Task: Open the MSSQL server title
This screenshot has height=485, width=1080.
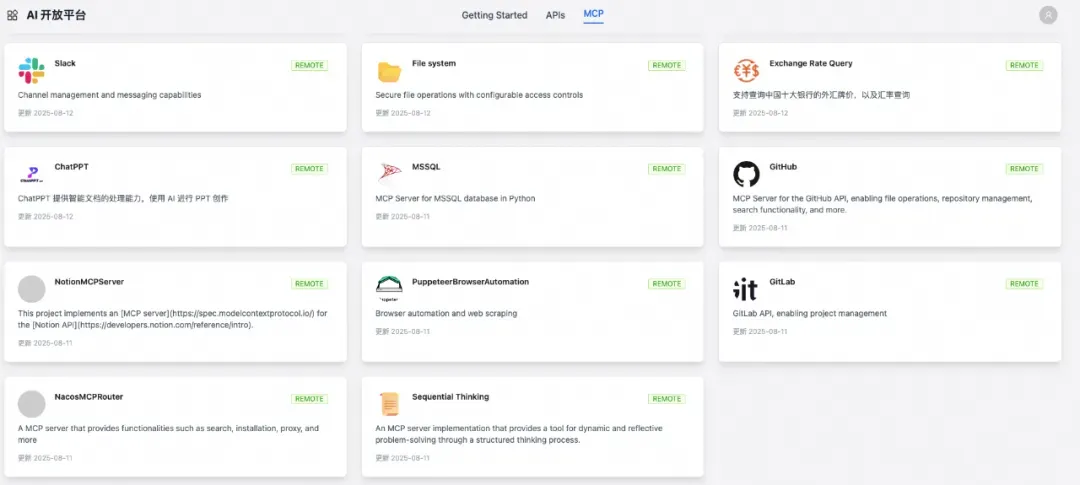Action: click(426, 167)
